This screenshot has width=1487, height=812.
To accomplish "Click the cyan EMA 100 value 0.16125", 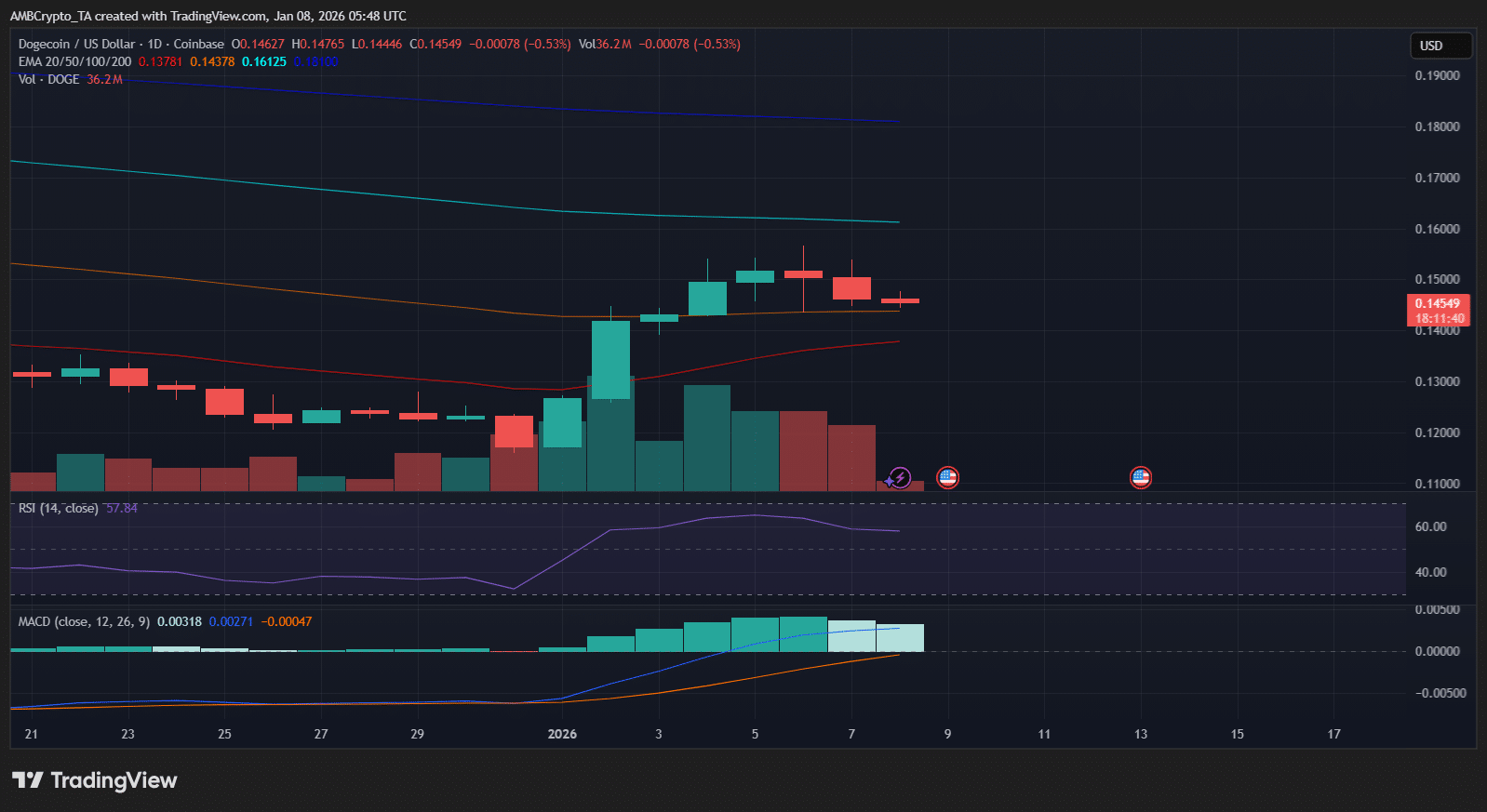I will pyautogui.click(x=264, y=61).
